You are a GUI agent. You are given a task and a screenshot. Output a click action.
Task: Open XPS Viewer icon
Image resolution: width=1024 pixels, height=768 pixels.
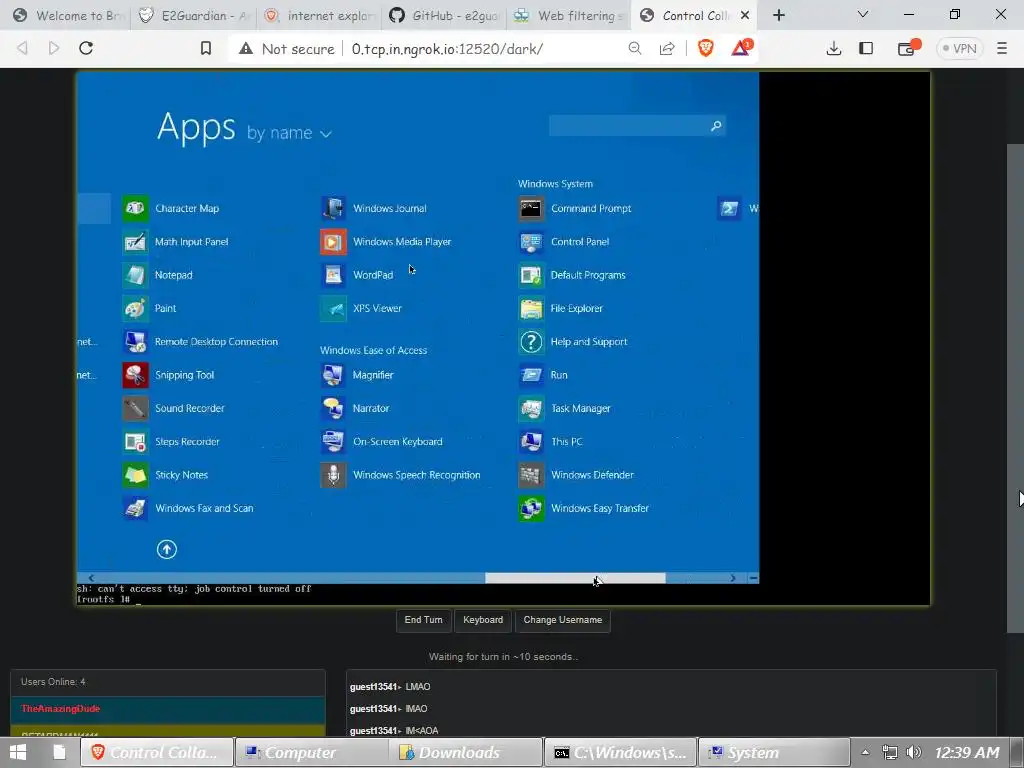(333, 308)
